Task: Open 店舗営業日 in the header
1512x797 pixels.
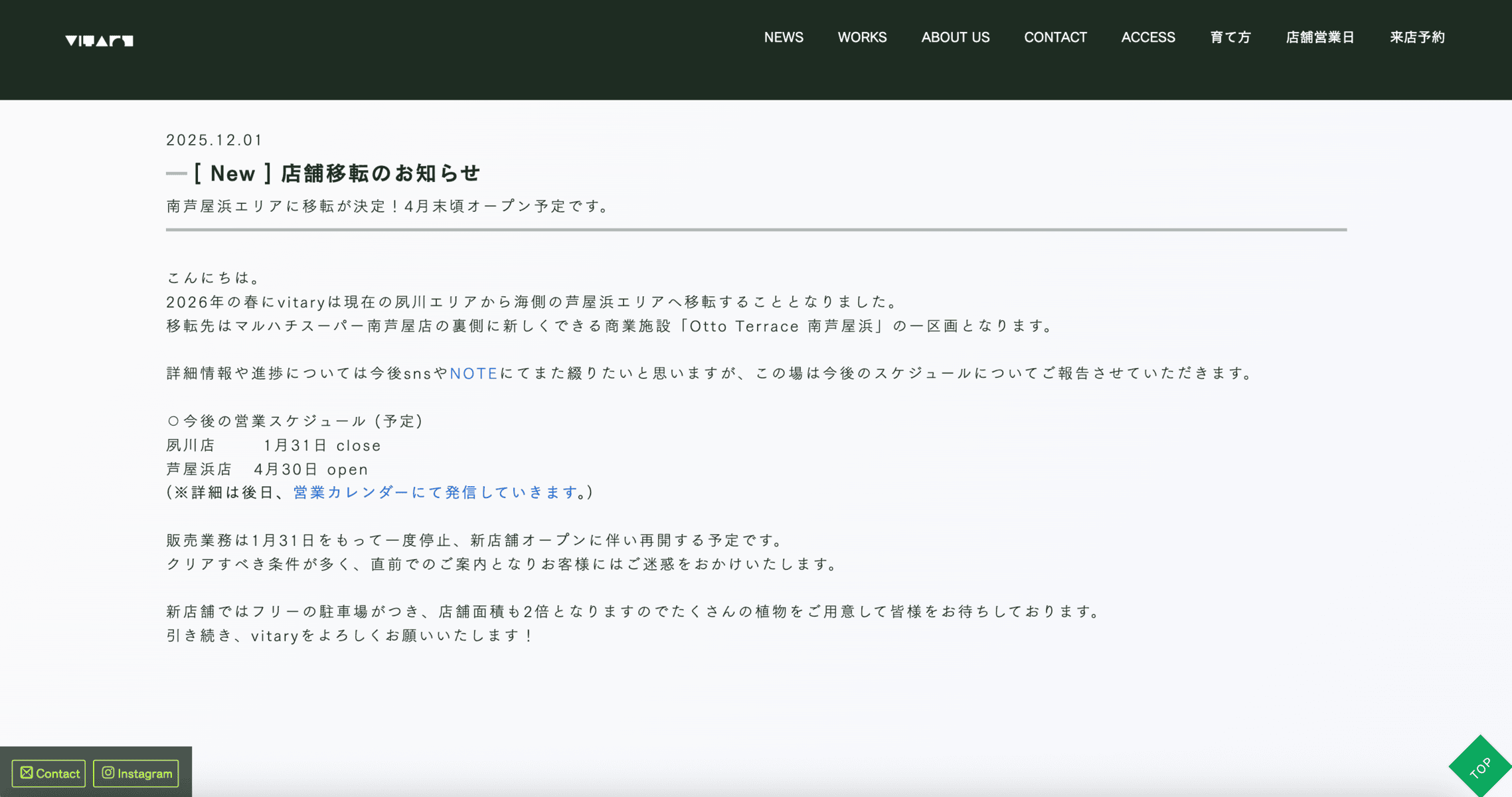Action: tap(1319, 38)
